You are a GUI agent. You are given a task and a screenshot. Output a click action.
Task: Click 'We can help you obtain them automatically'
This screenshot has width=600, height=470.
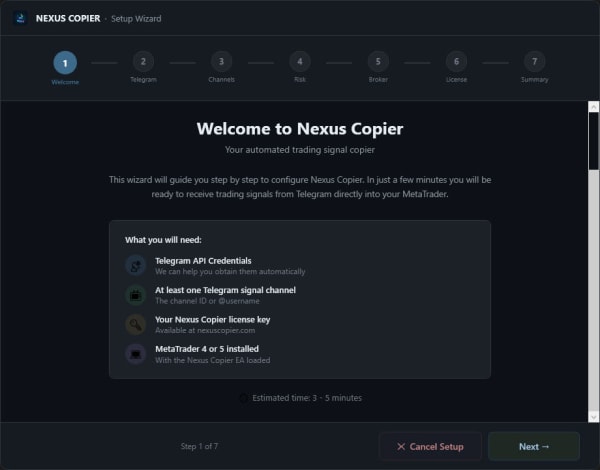tap(230, 272)
